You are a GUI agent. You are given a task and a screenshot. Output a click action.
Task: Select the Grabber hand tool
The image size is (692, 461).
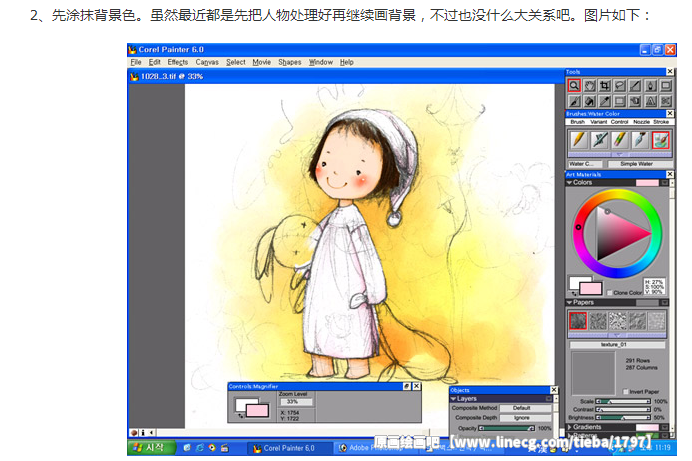click(x=589, y=86)
